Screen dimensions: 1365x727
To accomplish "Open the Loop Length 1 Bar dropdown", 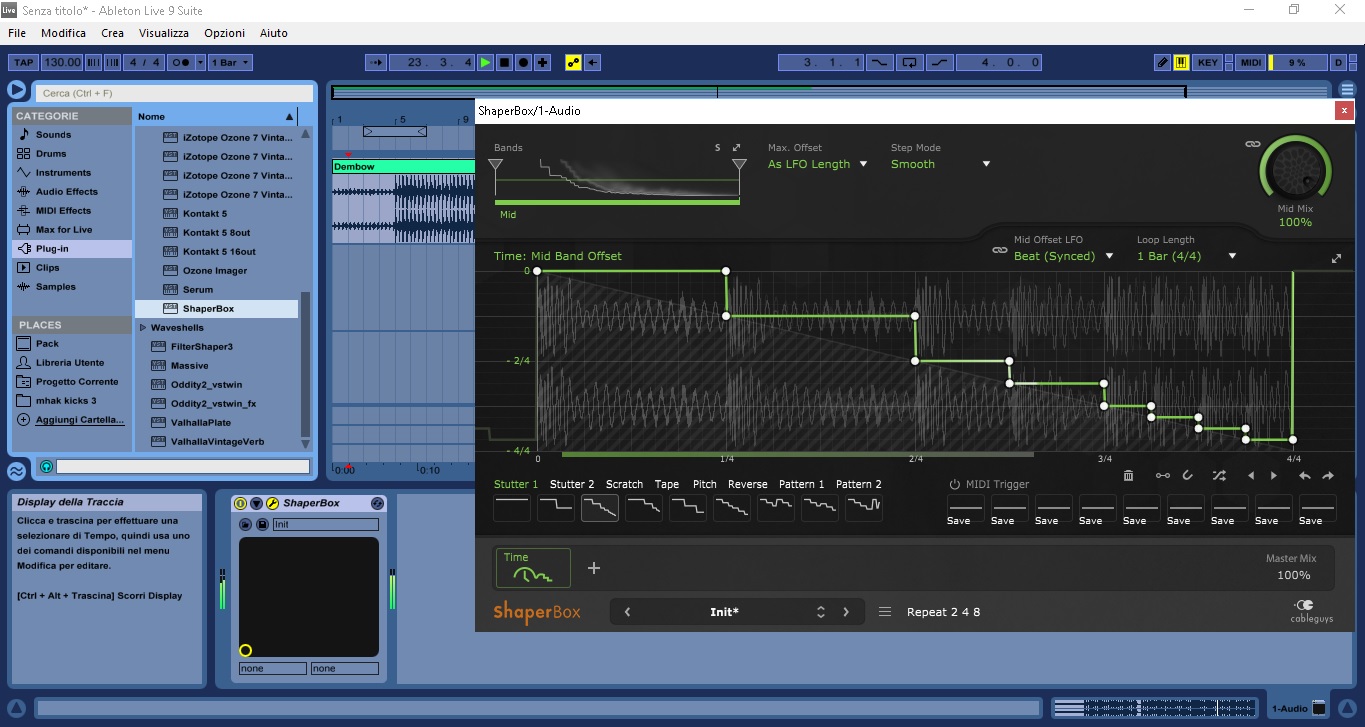I will pos(1186,256).
